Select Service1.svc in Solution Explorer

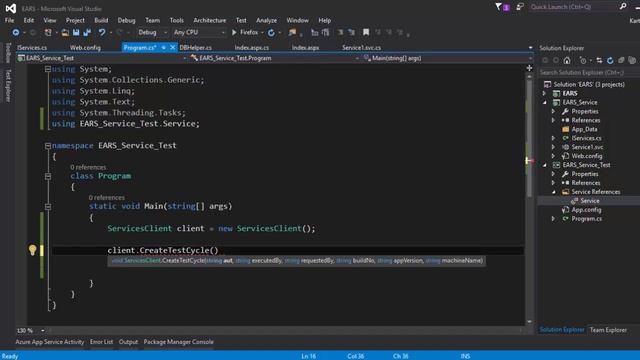click(587, 147)
